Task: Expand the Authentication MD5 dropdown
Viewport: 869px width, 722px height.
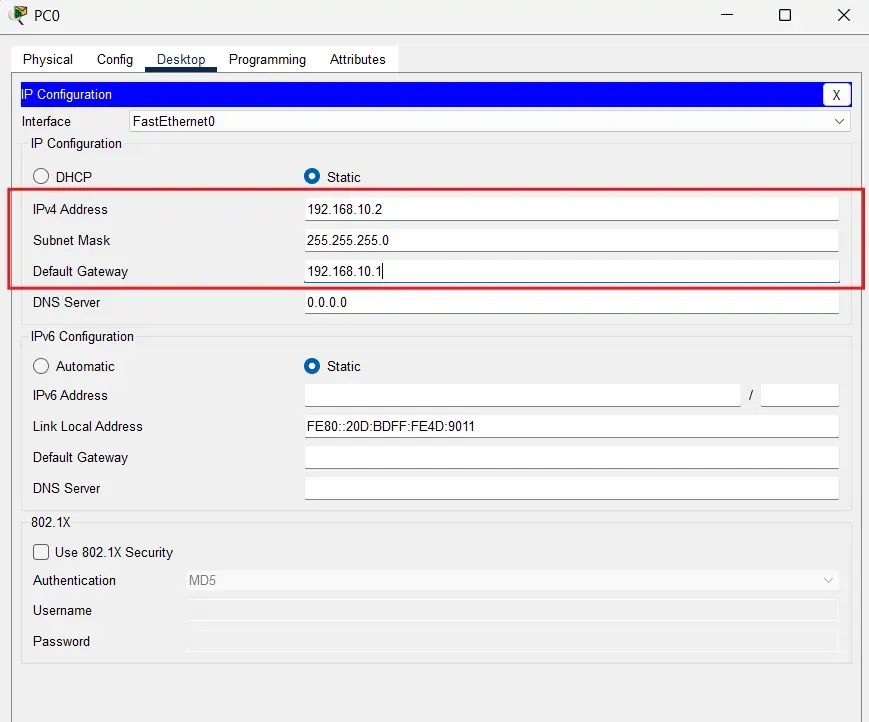Action: click(512, 580)
